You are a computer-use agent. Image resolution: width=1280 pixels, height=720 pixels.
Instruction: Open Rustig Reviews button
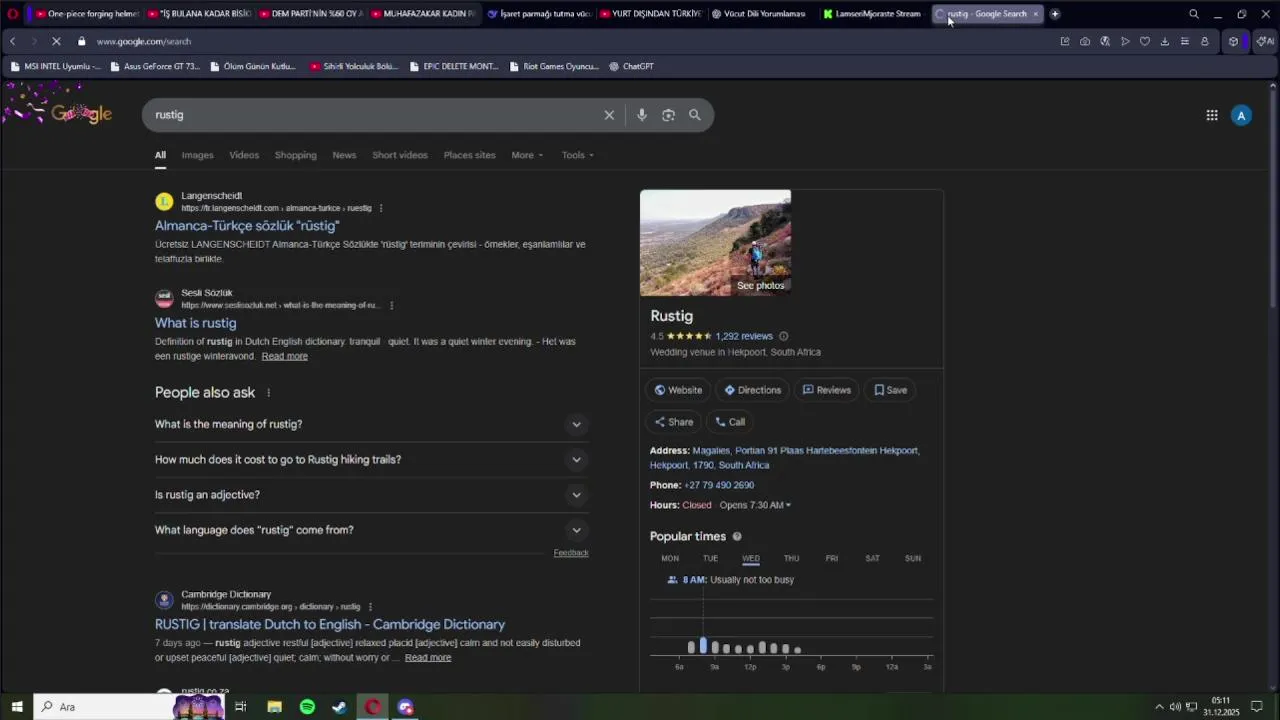[826, 390]
